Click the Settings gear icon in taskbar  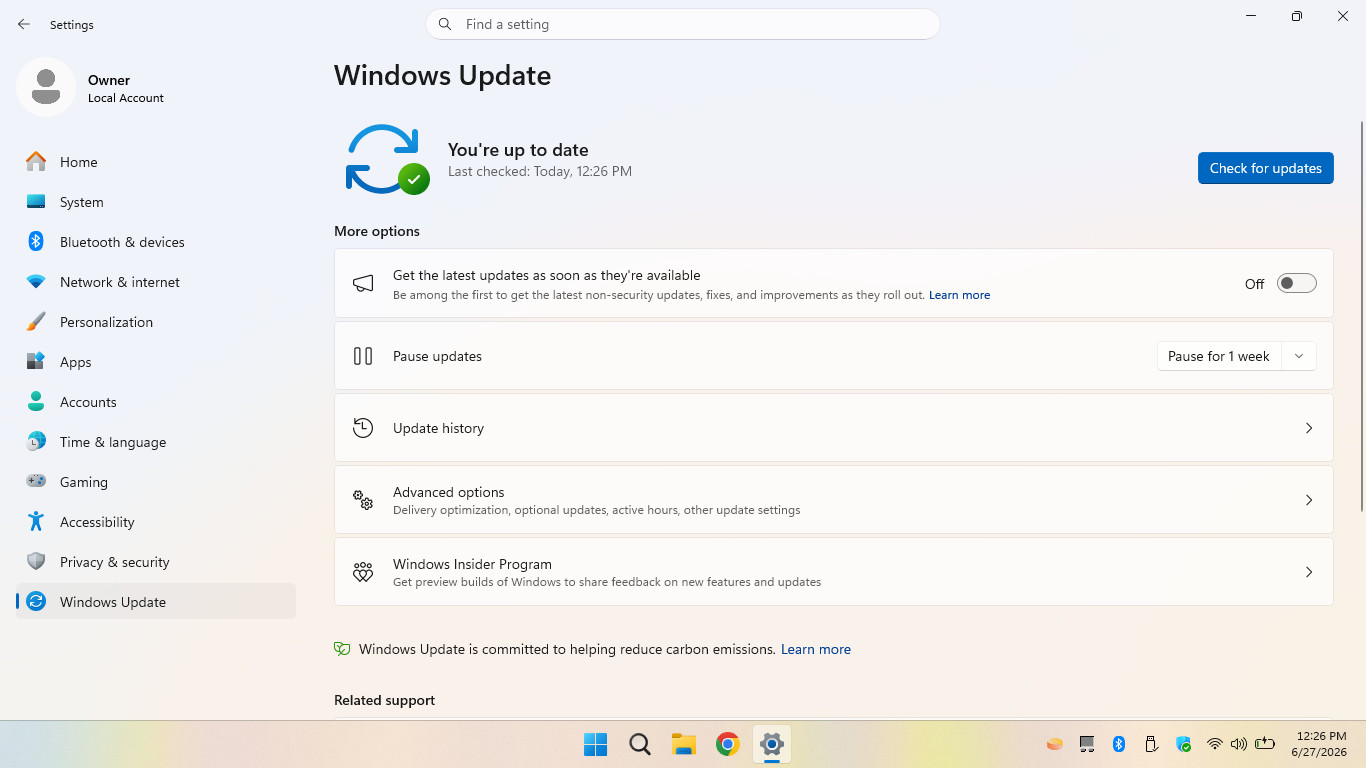(772, 744)
